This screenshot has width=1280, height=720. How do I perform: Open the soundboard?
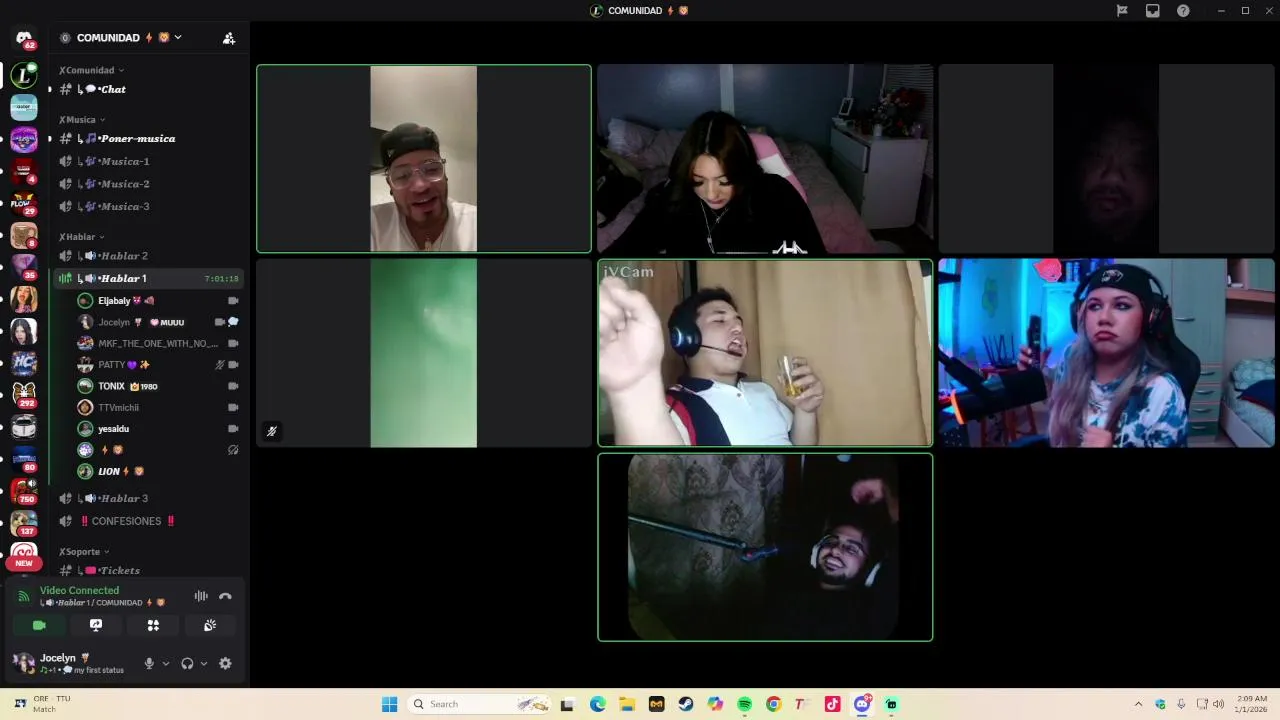coord(210,625)
